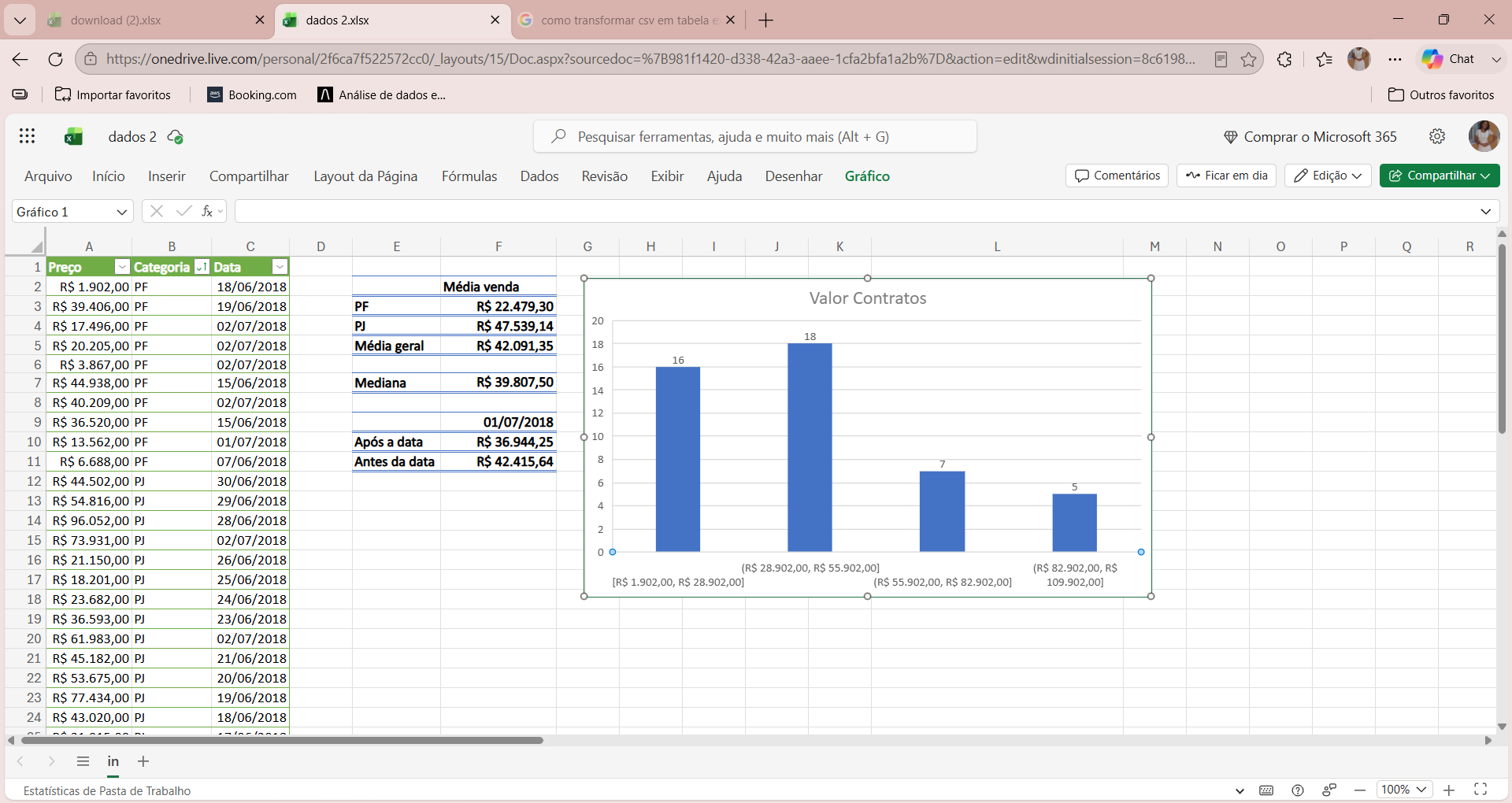Open new browser tab with plus button
Image resolution: width=1512 pixels, height=803 pixels.
765,20
